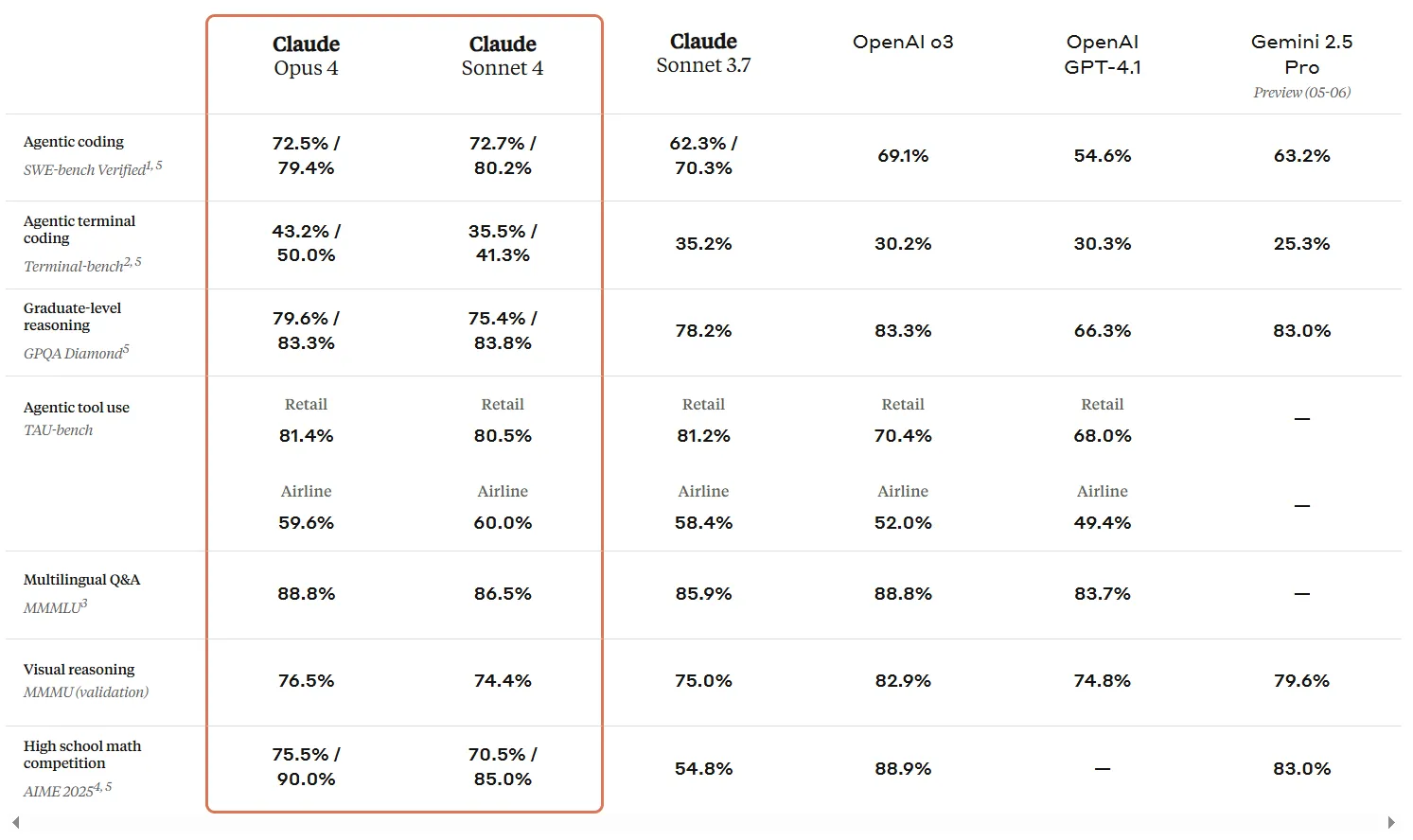The height and width of the screenshot is (840, 1413).
Task: Click Opus 4's Retail score of 81.4%
Action: [306, 436]
